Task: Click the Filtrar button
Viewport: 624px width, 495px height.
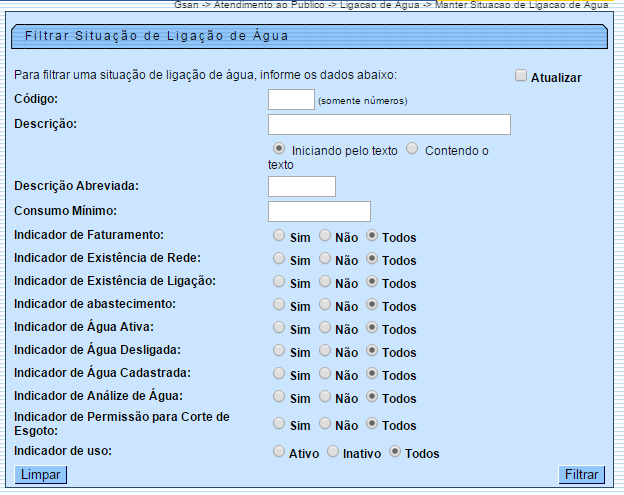Action: pyautogui.click(x=581, y=475)
